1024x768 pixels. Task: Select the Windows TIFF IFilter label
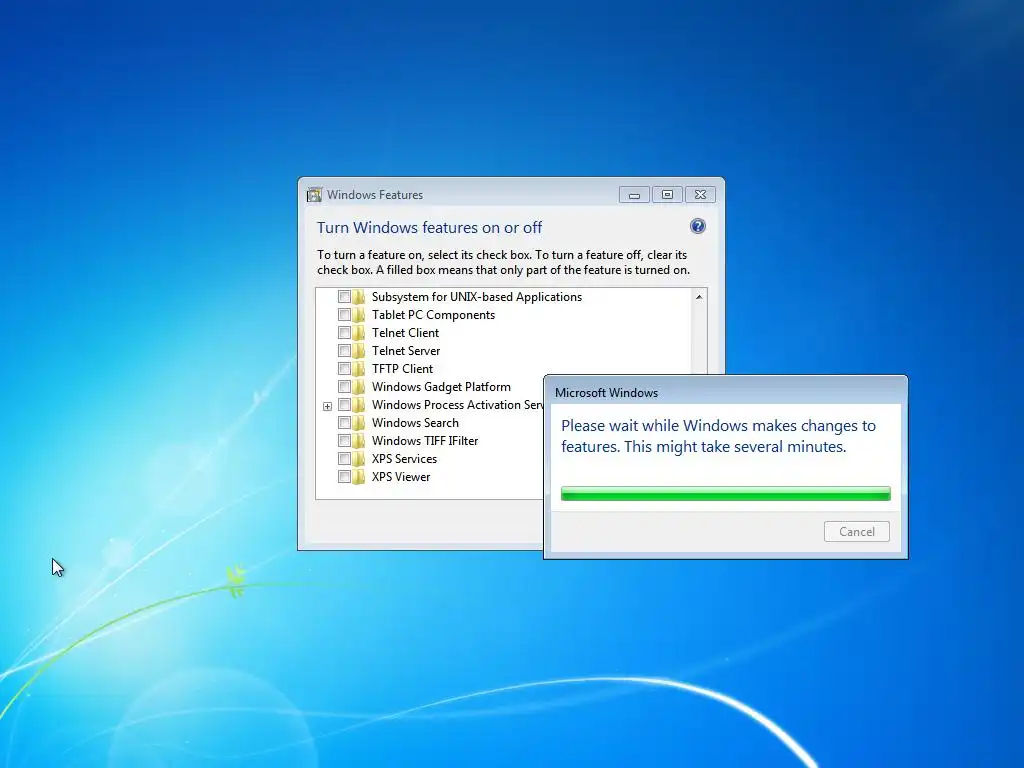click(x=425, y=441)
